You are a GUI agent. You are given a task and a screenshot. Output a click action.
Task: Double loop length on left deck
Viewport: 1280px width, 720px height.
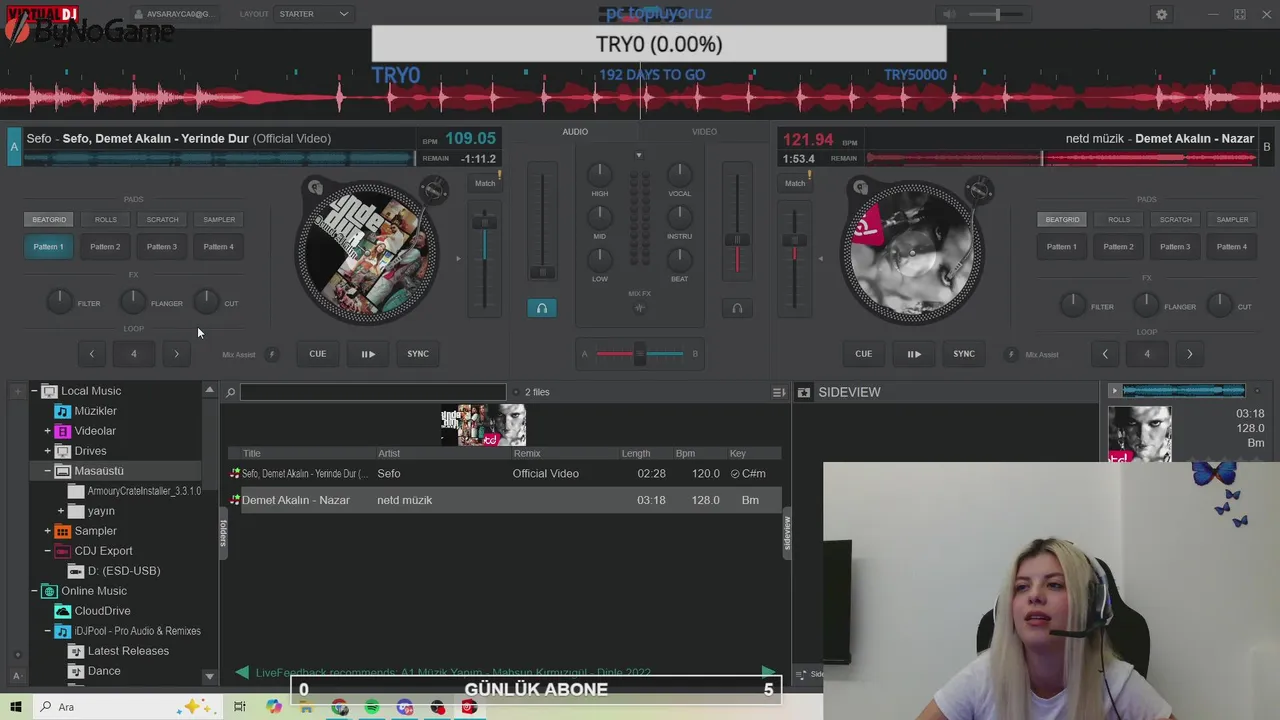[x=176, y=354]
